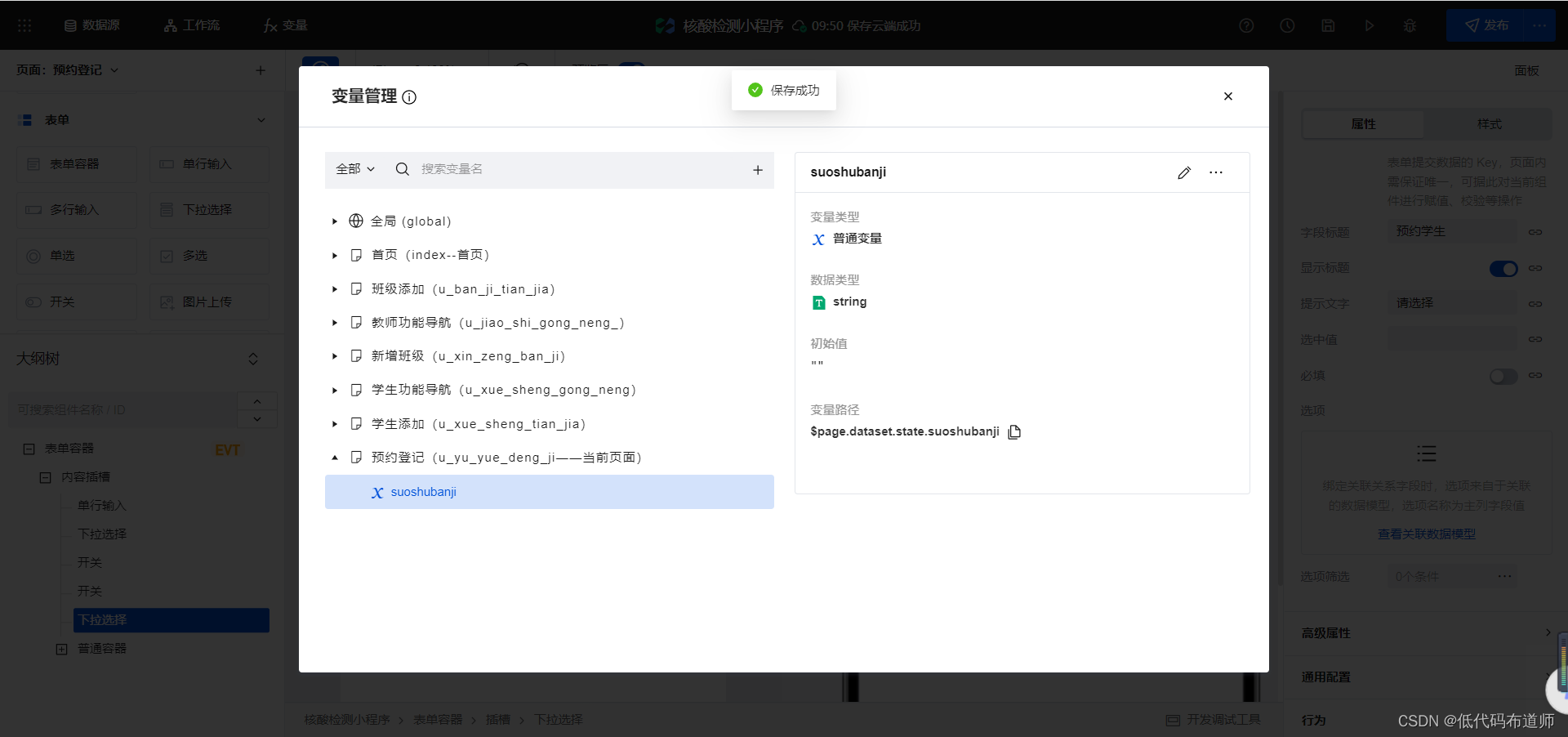Click the sort arrows beside 大纲树

[x=253, y=359]
